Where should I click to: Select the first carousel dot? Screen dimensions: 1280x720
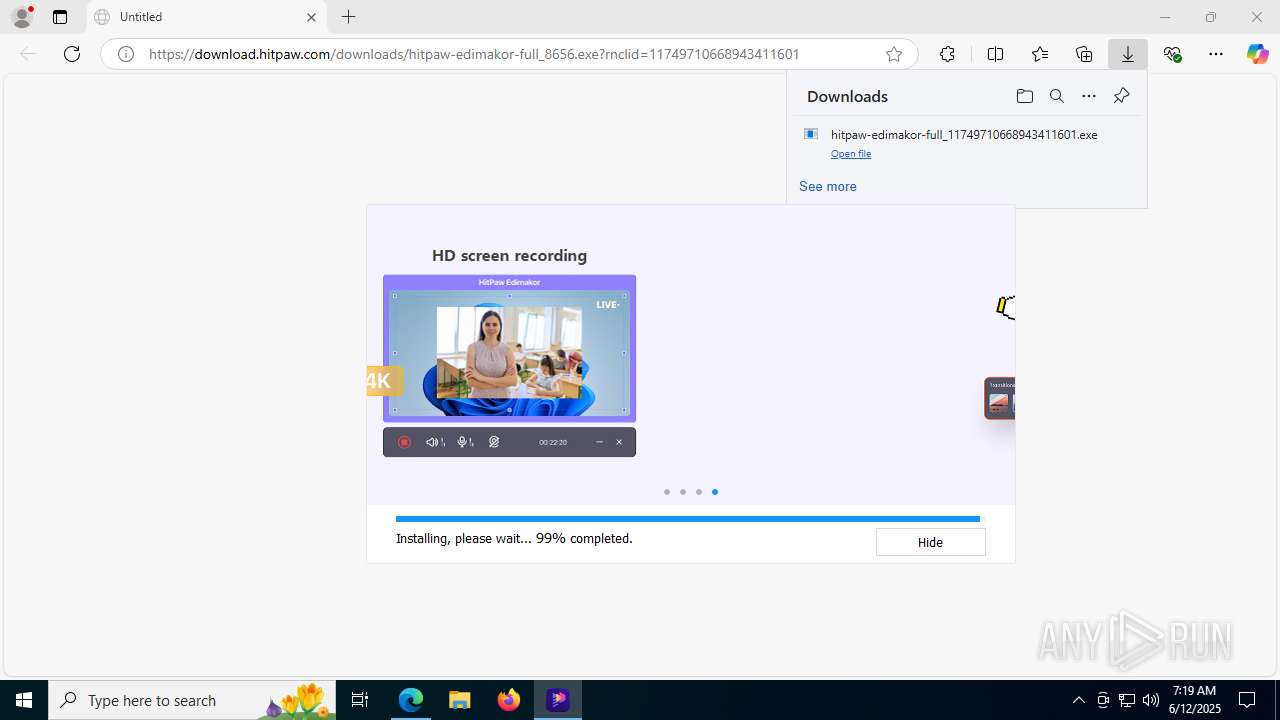click(x=667, y=492)
